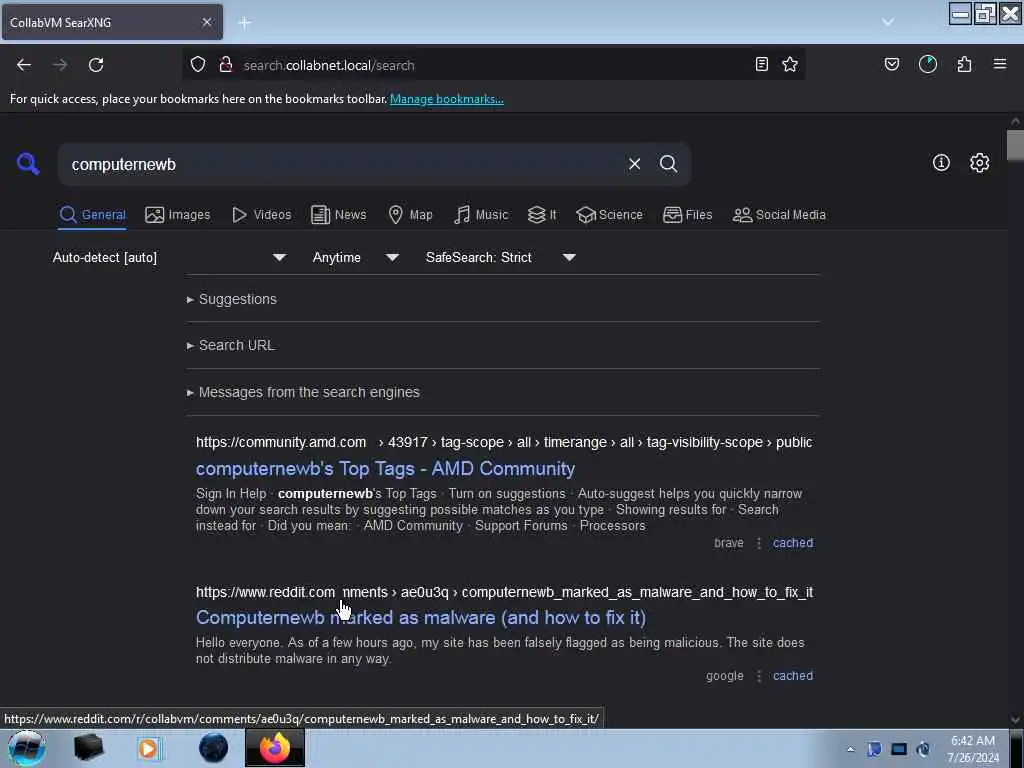Click the address bar URL field

click(493, 65)
